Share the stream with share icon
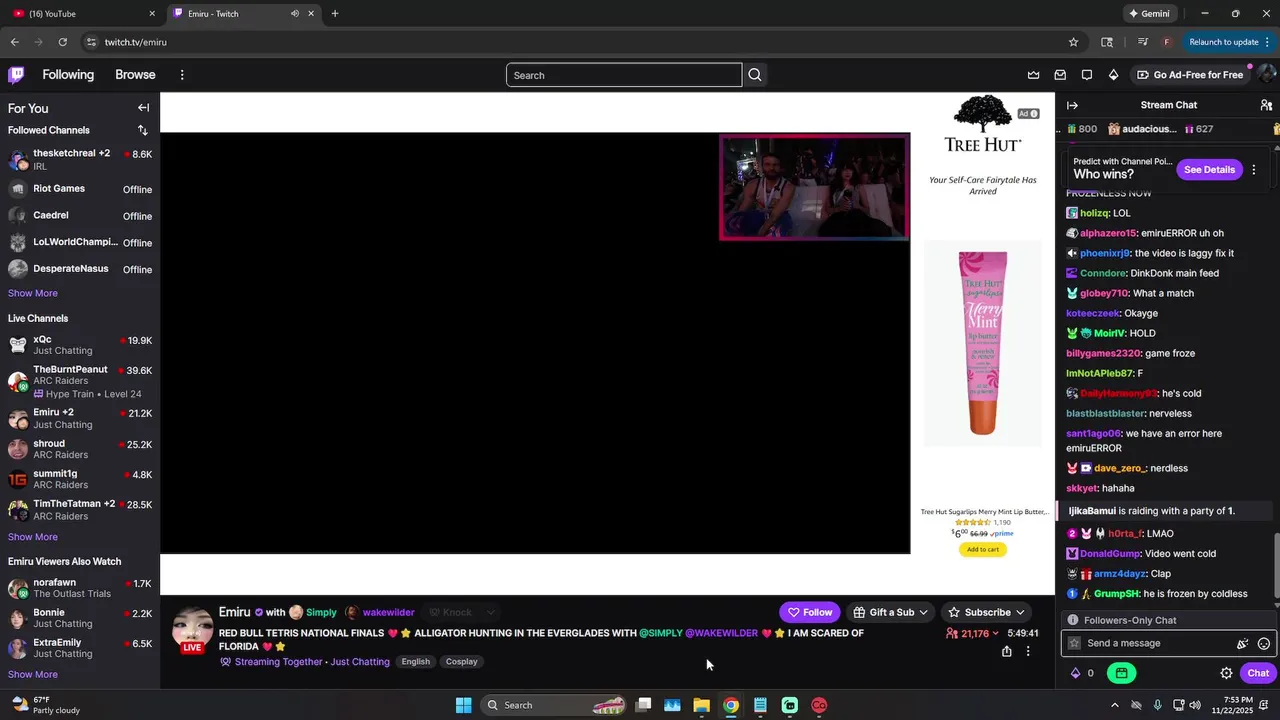The height and width of the screenshot is (720, 1280). point(1007,651)
